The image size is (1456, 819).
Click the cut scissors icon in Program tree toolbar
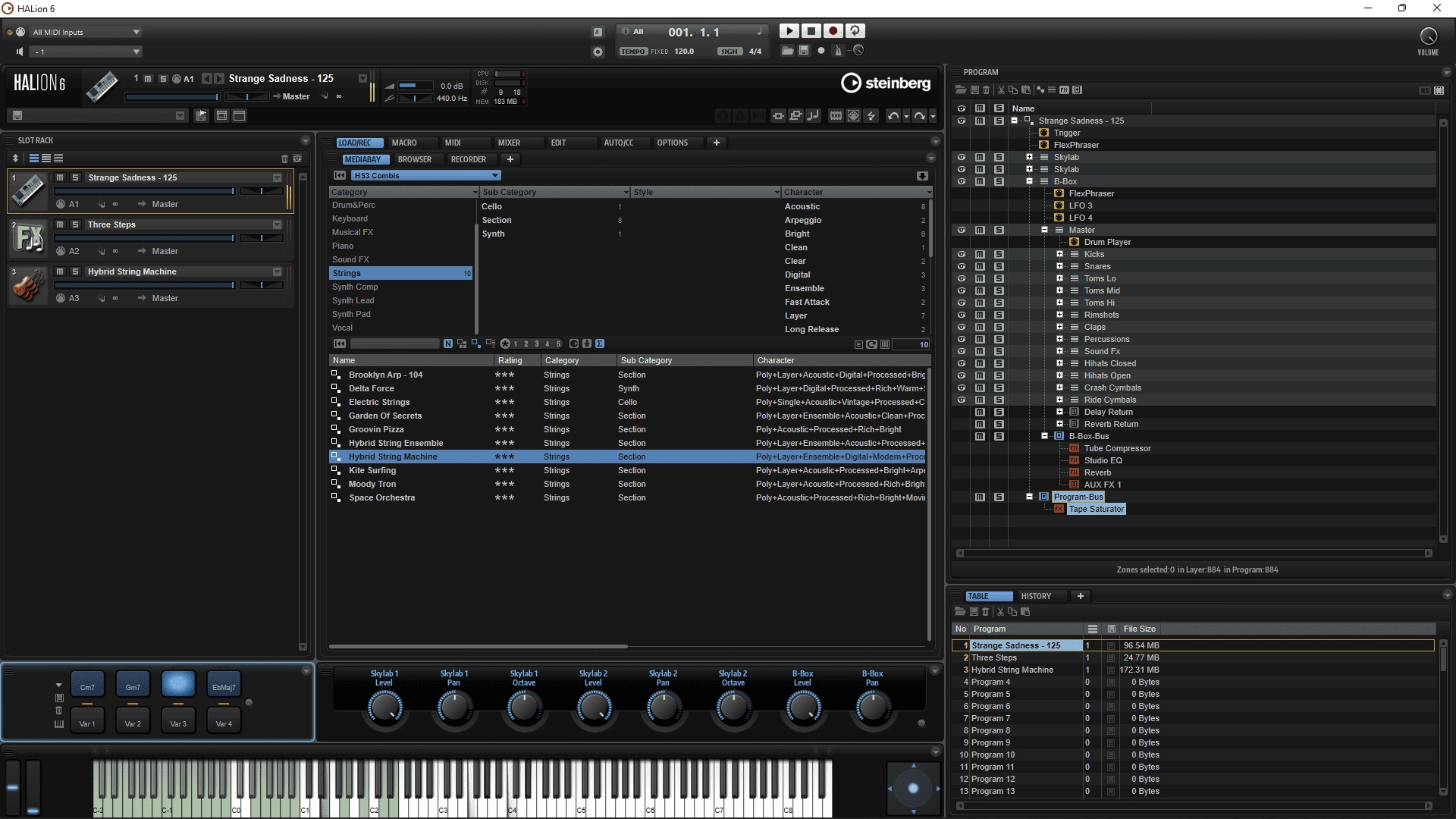tap(1001, 90)
